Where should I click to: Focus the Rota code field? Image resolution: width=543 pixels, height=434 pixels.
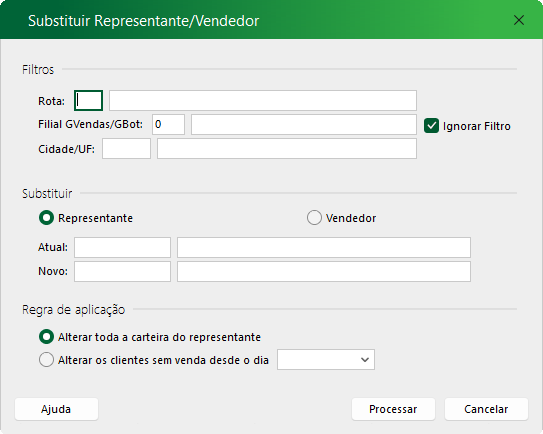click(89, 100)
